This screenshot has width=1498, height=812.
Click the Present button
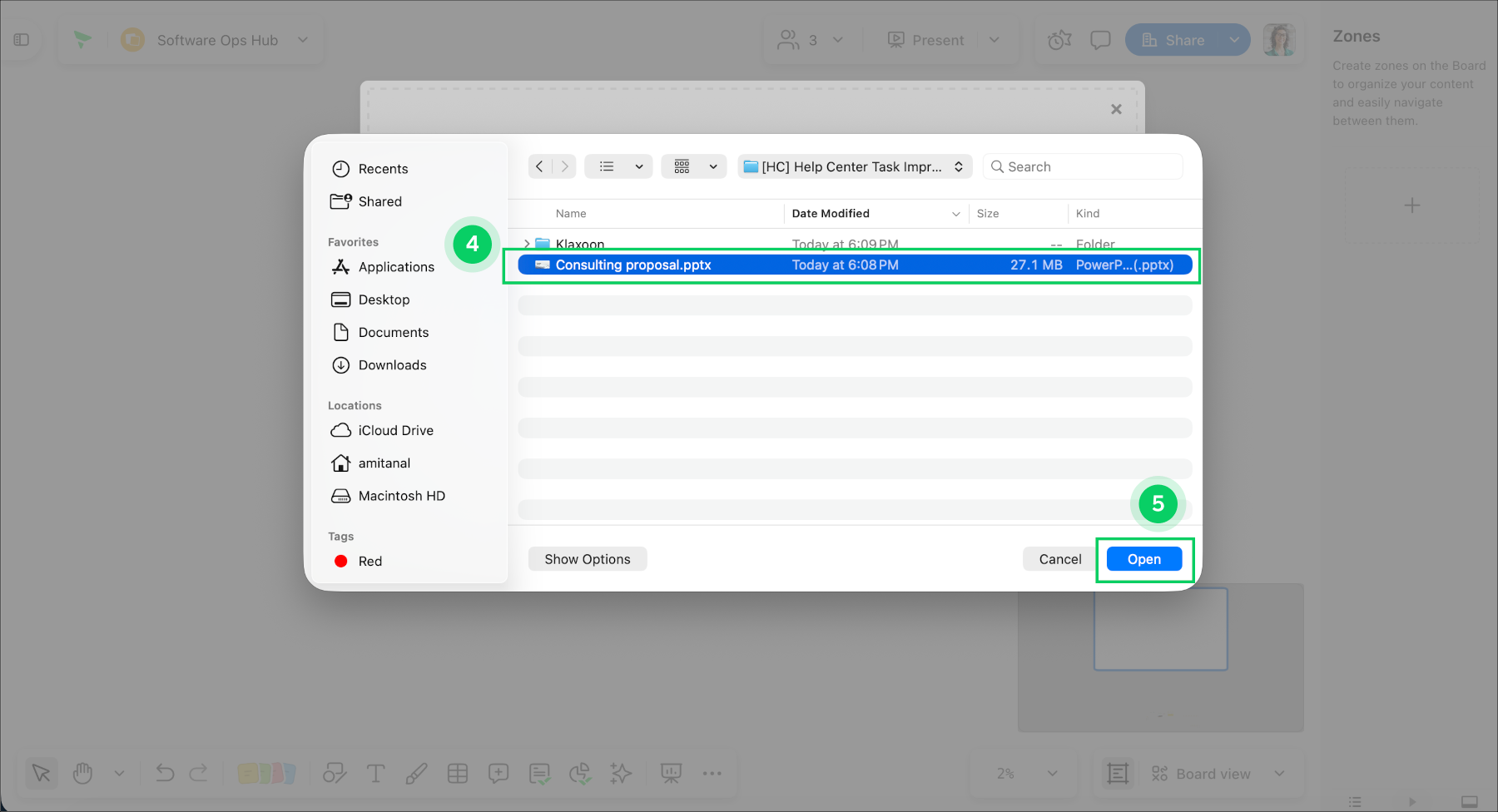click(925, 40)
